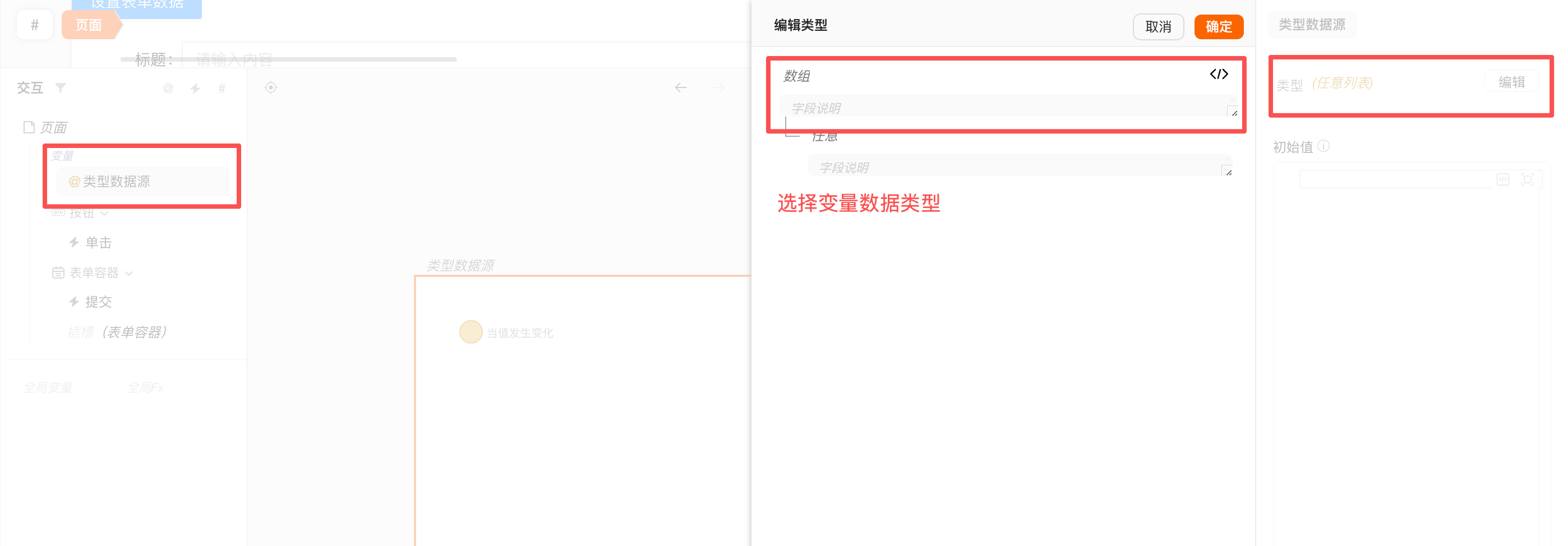Open the 全局变量 tab
The height and width of the screenshot is (546, 1568).
(48, 388)
